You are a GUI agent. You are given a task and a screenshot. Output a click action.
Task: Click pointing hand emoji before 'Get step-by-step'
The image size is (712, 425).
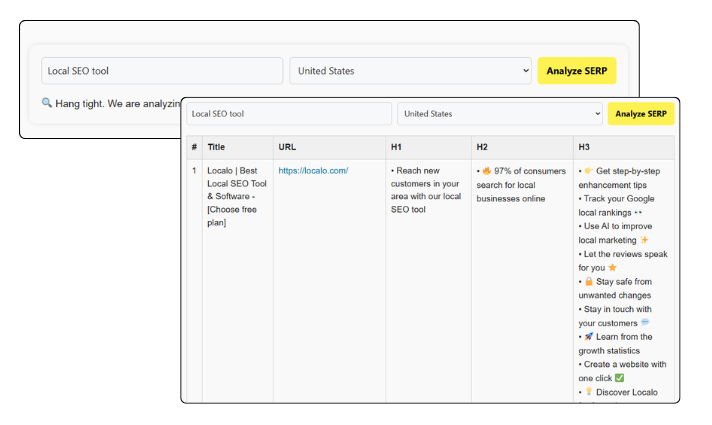coord(588,171)
